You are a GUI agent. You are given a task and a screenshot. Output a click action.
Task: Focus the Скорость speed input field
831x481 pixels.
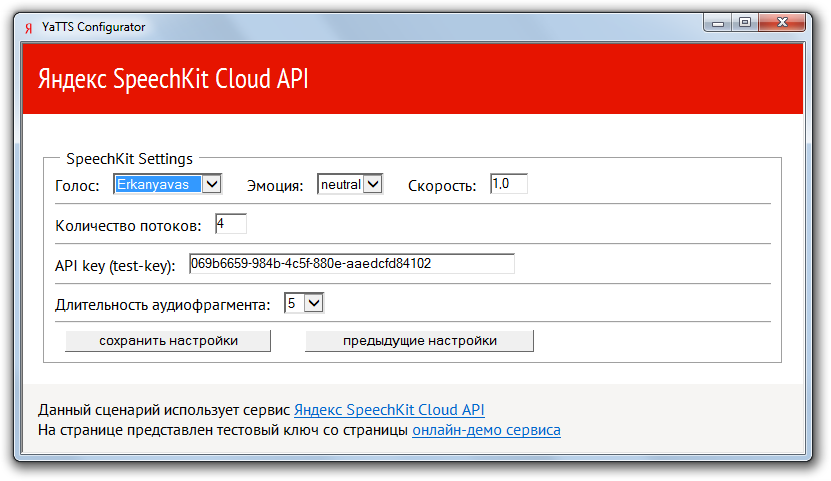click(x=508, y=184)
